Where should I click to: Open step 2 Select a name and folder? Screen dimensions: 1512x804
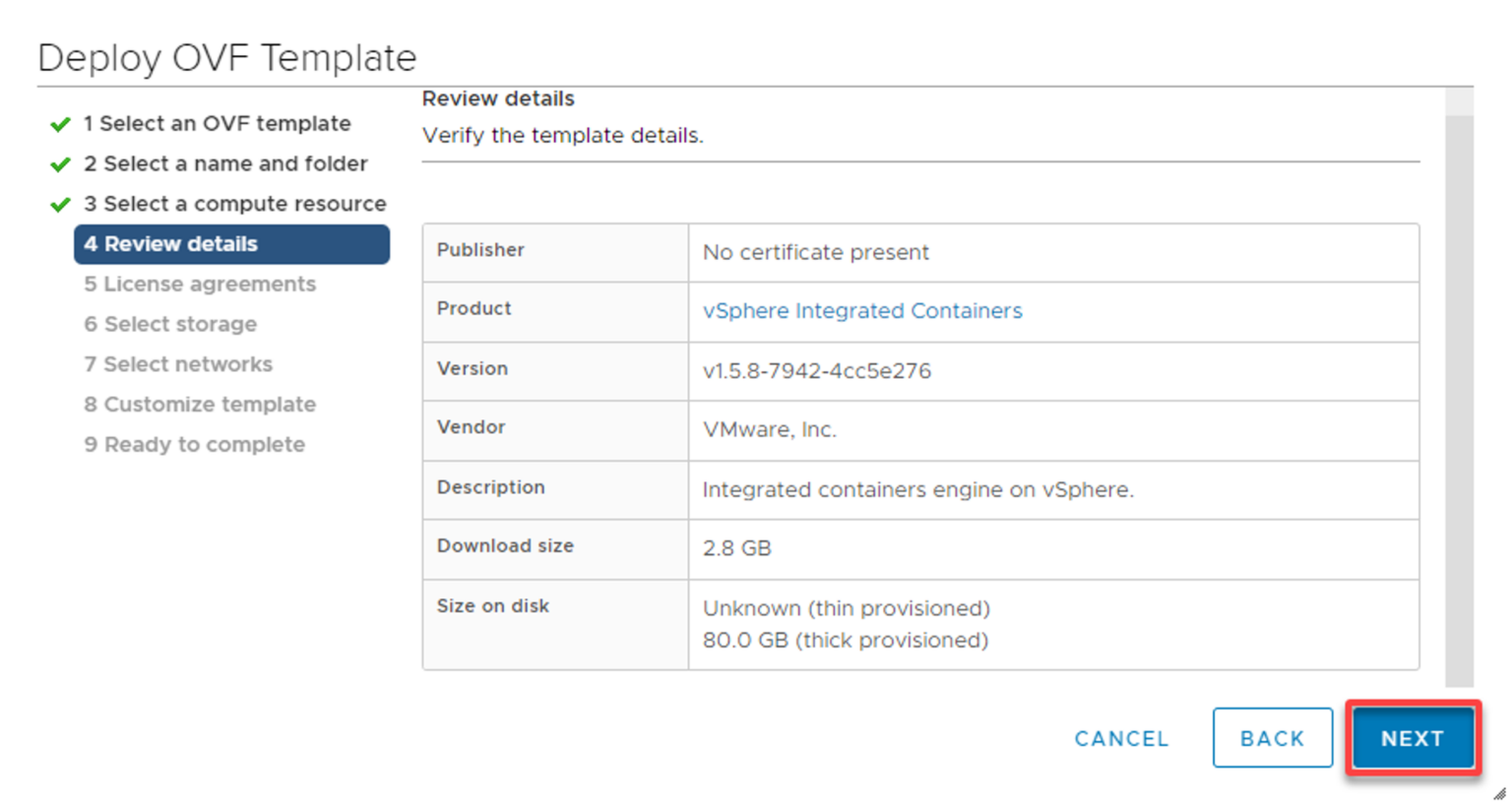(x=224, y=163)
